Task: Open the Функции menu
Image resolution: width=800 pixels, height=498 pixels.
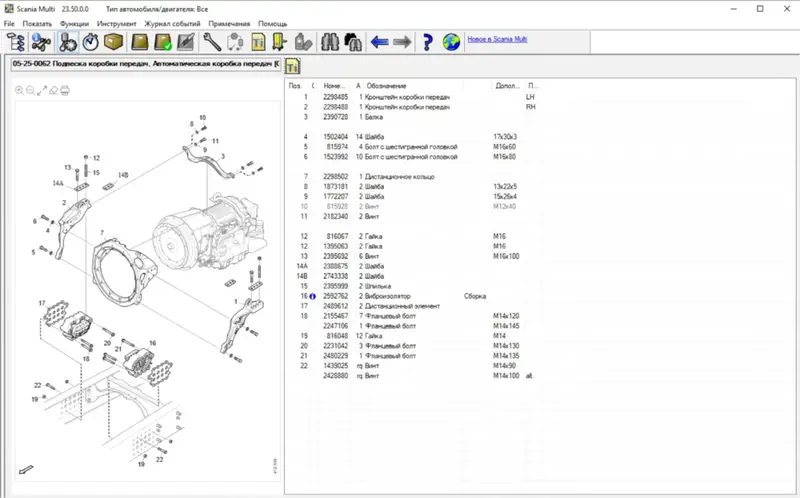Action: [74, 23]
